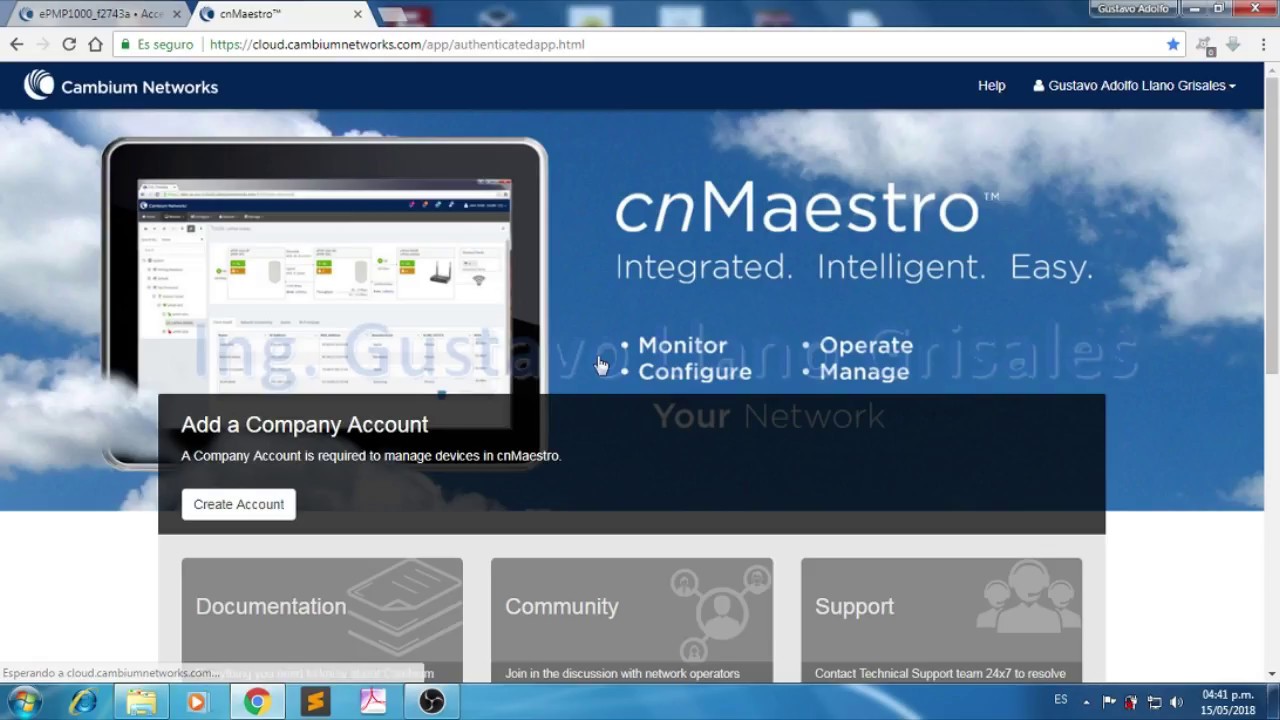The image size is (1280, 720).
Task: Open OBS Studio from the taskbar
Action: click(x=431, y=702)
